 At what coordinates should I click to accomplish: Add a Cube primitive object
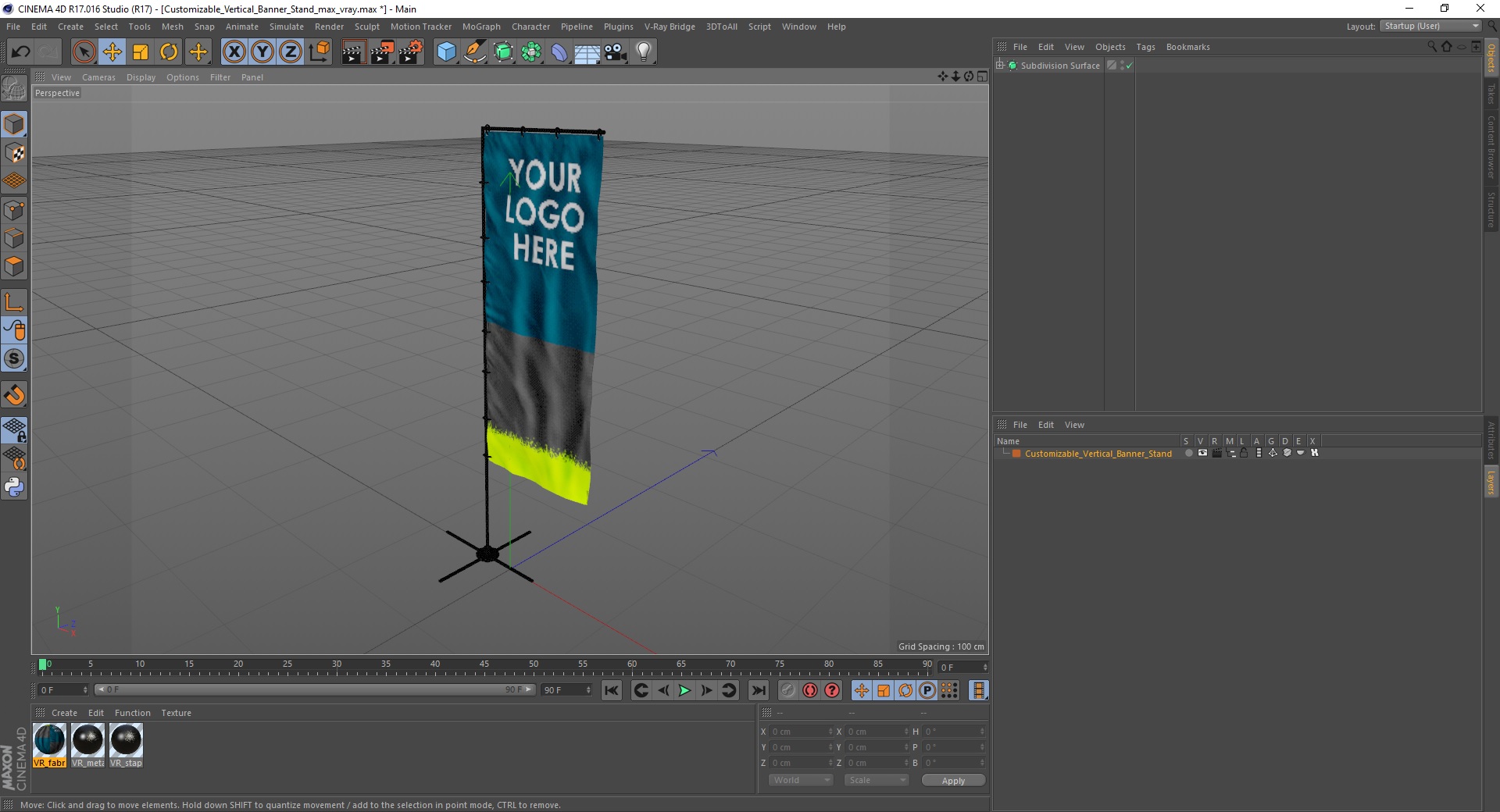(x=446, y=52)
